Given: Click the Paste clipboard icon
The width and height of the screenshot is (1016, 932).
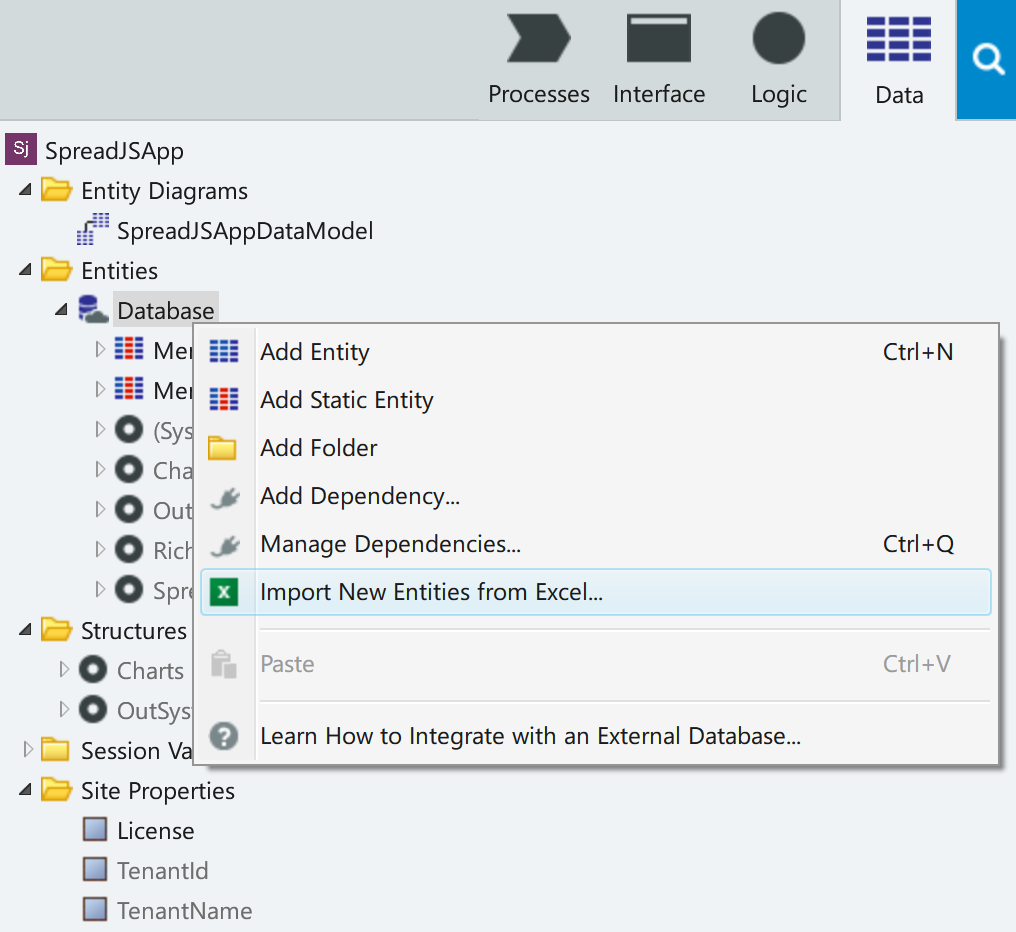Looking at the screenshot, I should [x=224, y=664].
